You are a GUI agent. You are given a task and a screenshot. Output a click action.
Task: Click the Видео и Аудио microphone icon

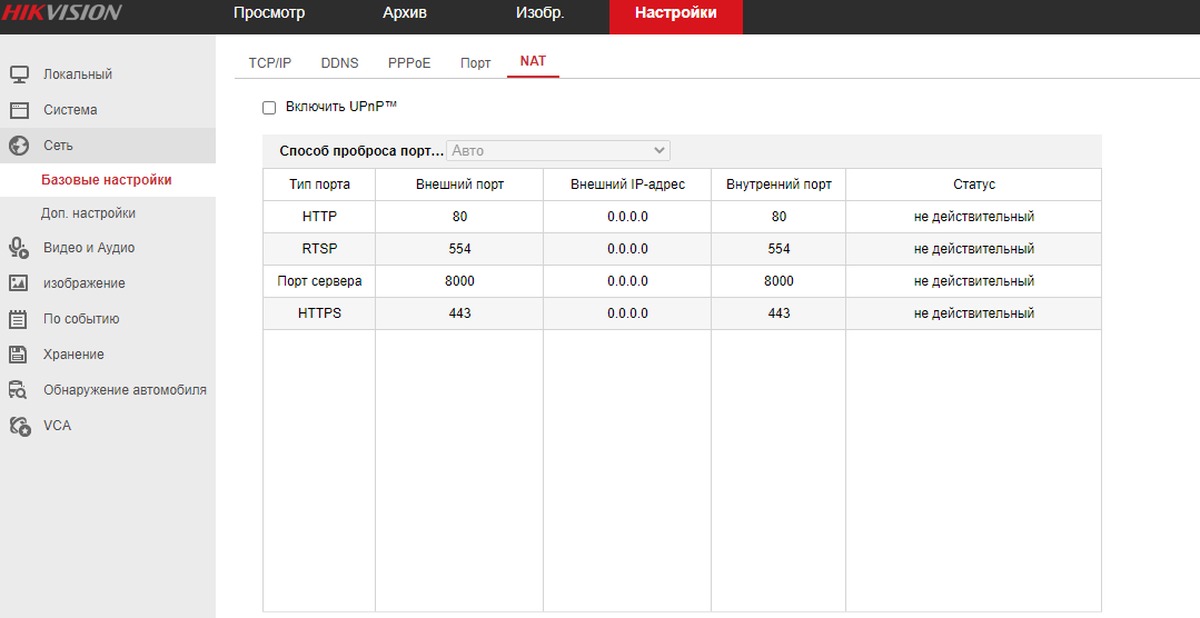[19, 248]
